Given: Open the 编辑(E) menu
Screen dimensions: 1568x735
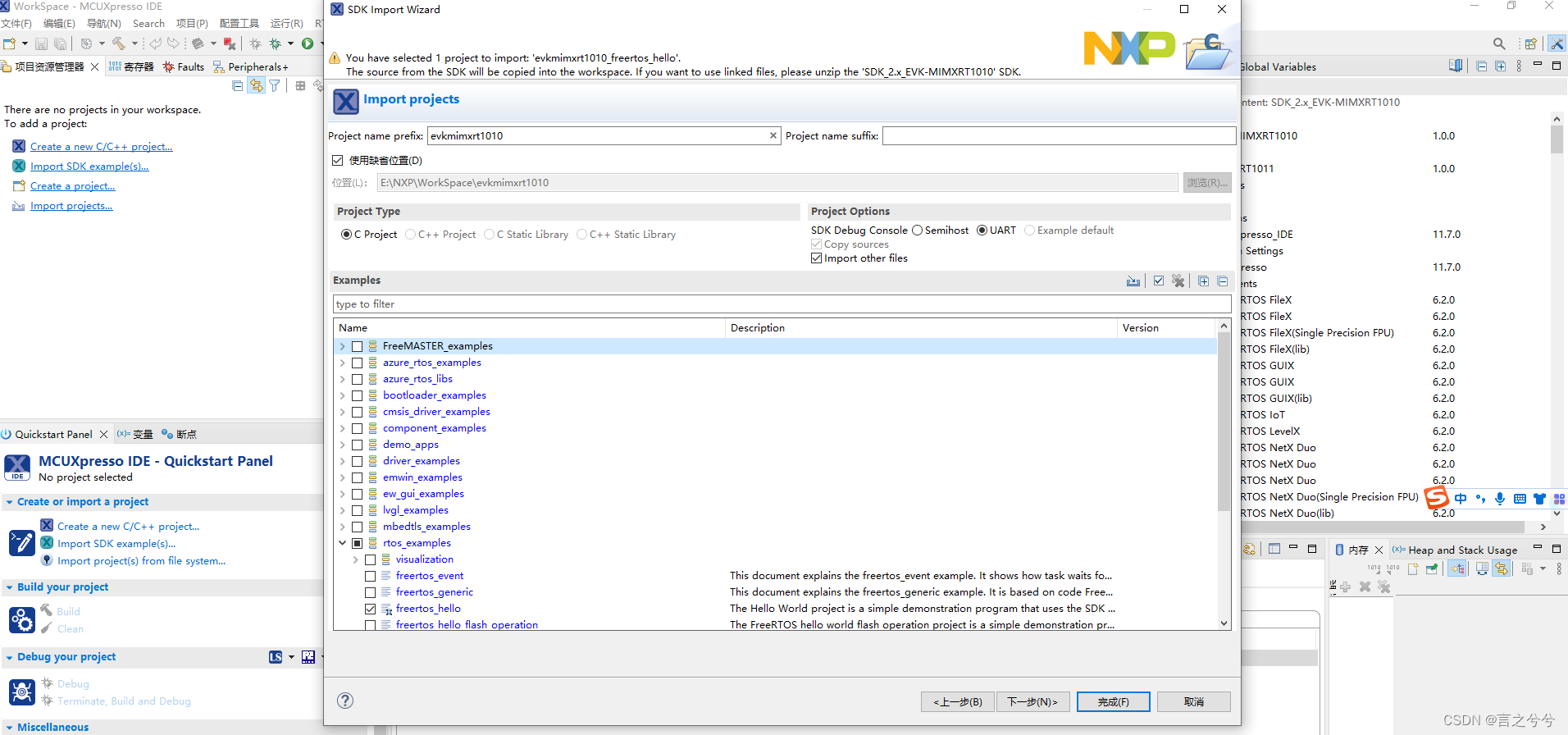Looking at the screenshot, I should coord(59,24).
